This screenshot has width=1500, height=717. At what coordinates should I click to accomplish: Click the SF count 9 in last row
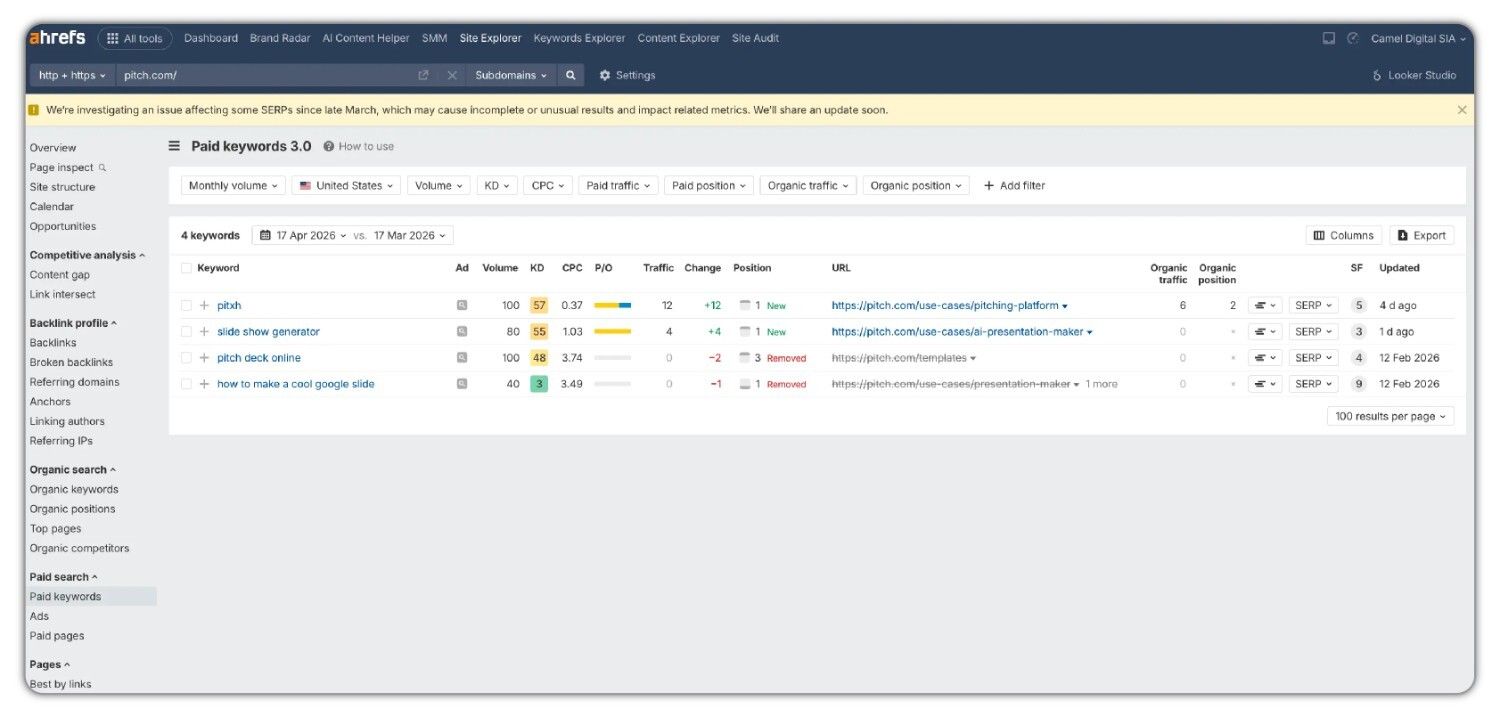point(1359,383)
